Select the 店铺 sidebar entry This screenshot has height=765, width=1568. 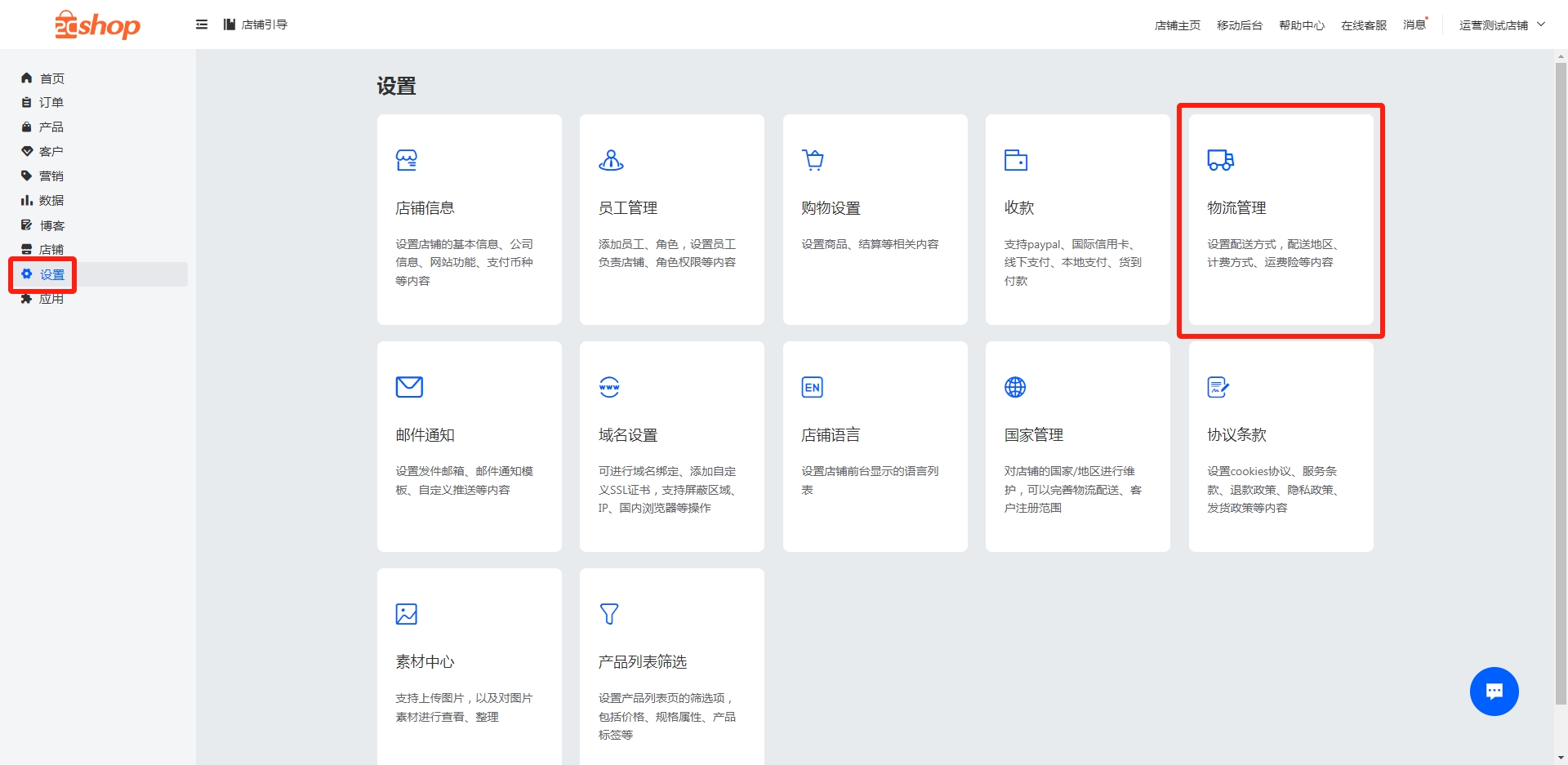click(x=51, y=249)
